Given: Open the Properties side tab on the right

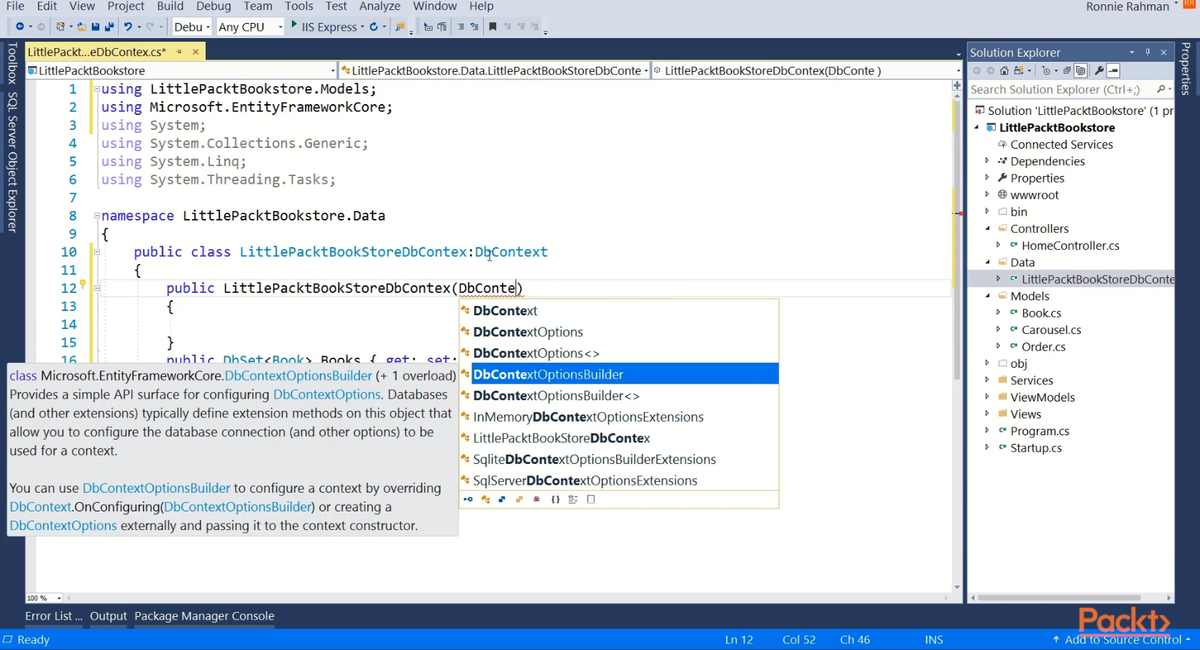Looking at the screenshot, I should (x=1187, y=71).
